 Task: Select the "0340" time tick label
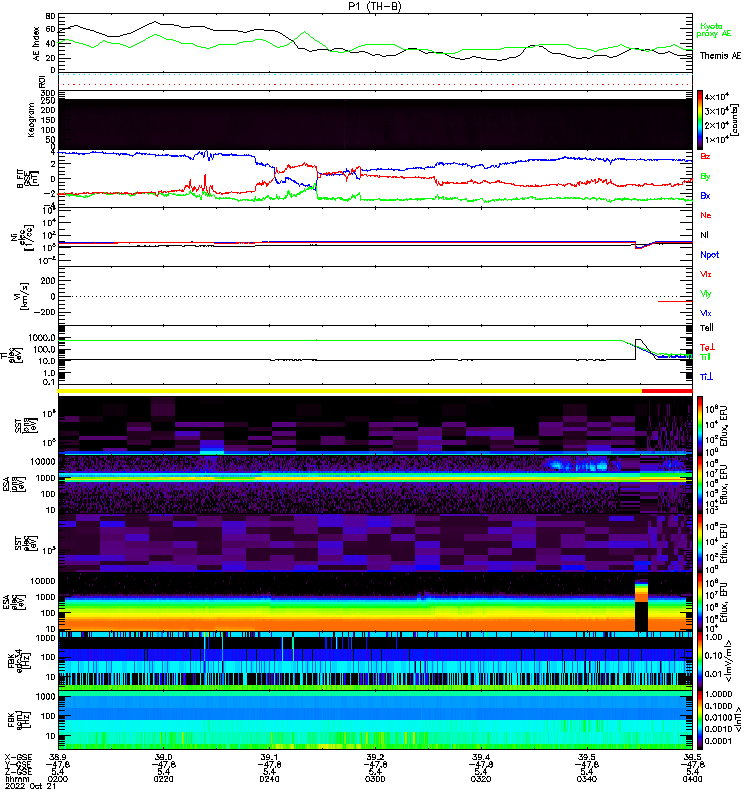click(x=587, y=779)
